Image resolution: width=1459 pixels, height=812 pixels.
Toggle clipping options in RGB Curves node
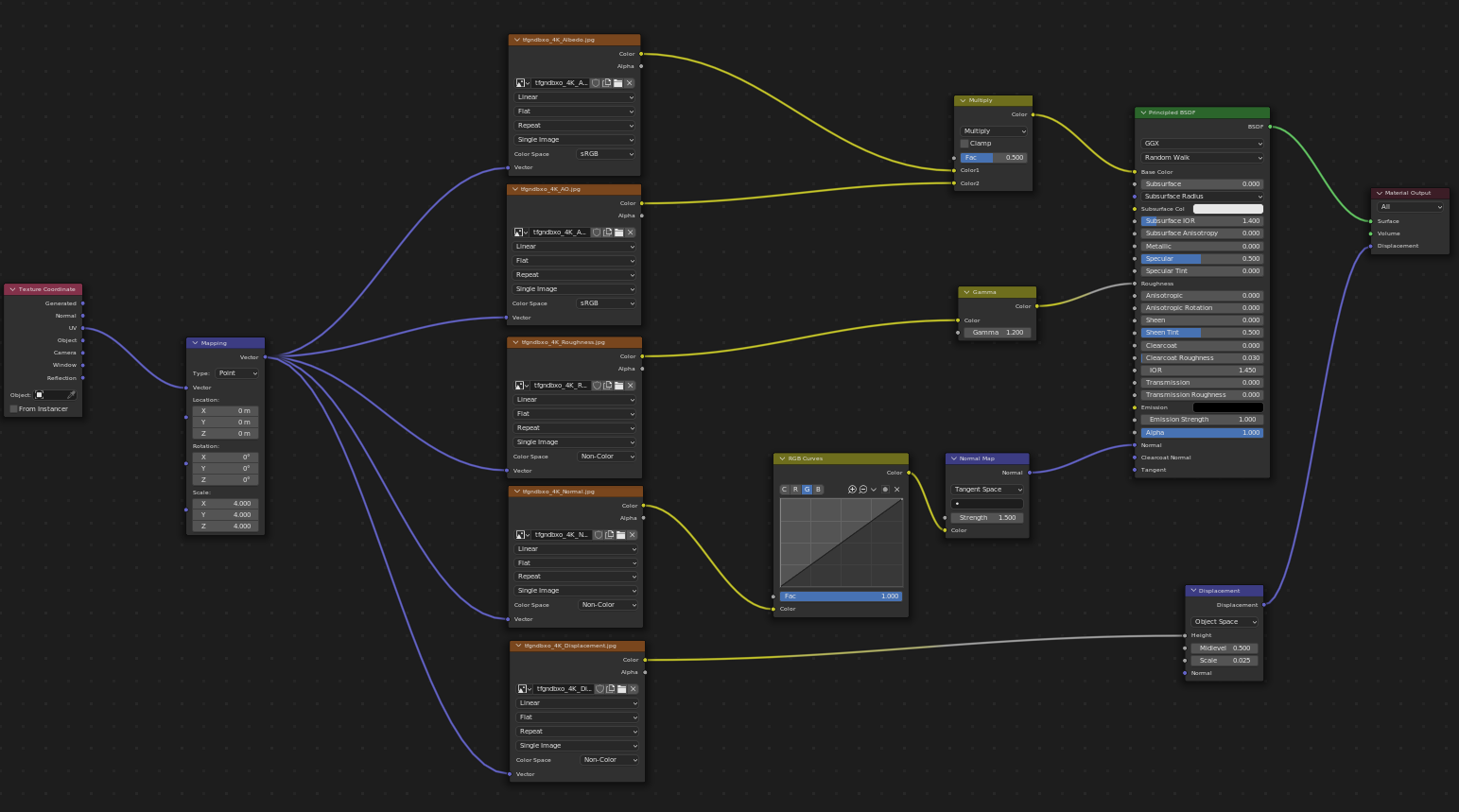tap(885, 490)
